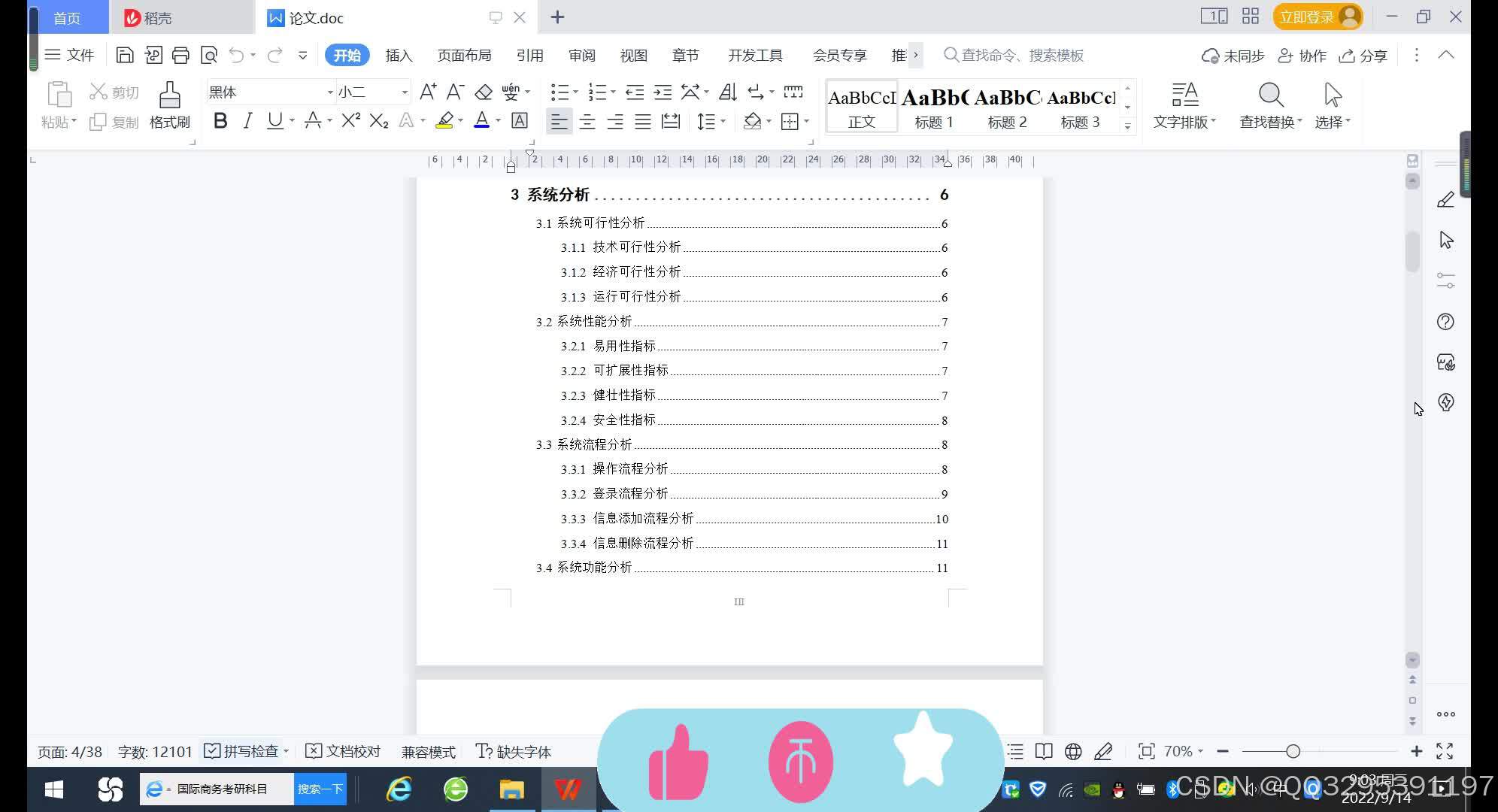Click the 搜索一下 search button in taskbar

[320, 789]
